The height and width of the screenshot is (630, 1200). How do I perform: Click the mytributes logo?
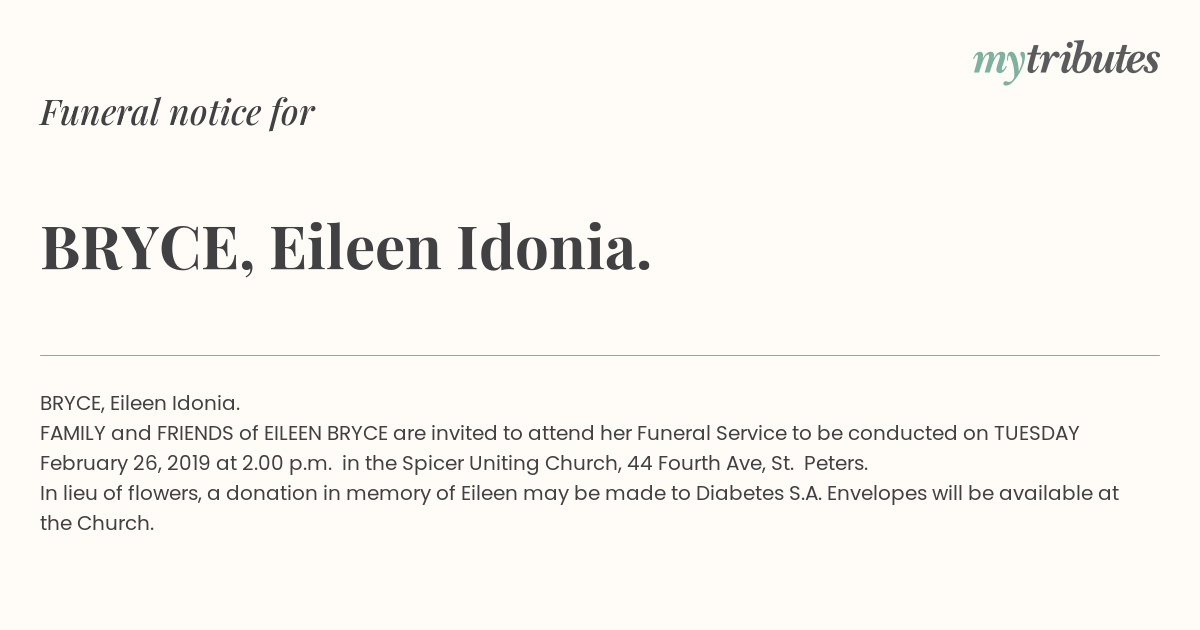click(x=1066, y=61)
